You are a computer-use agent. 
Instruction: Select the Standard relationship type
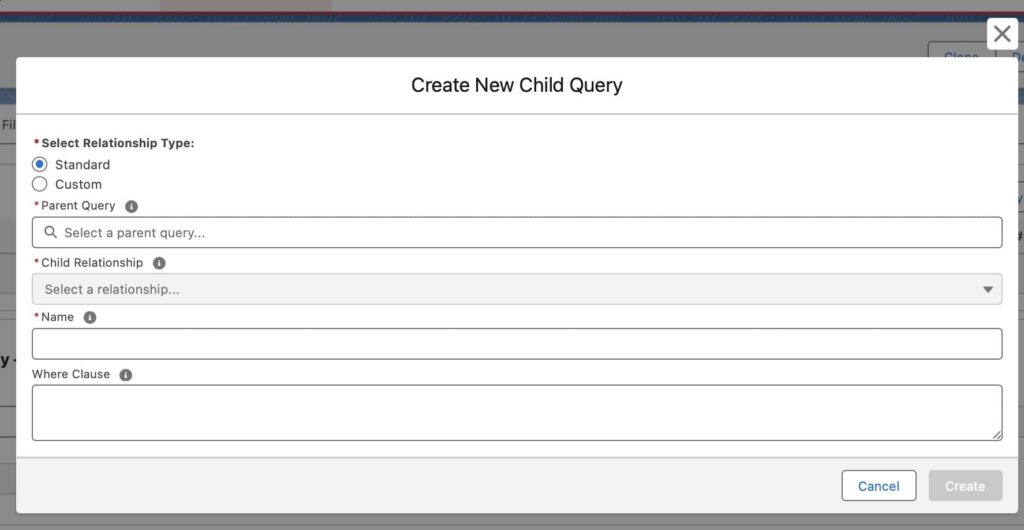(40, 164)
